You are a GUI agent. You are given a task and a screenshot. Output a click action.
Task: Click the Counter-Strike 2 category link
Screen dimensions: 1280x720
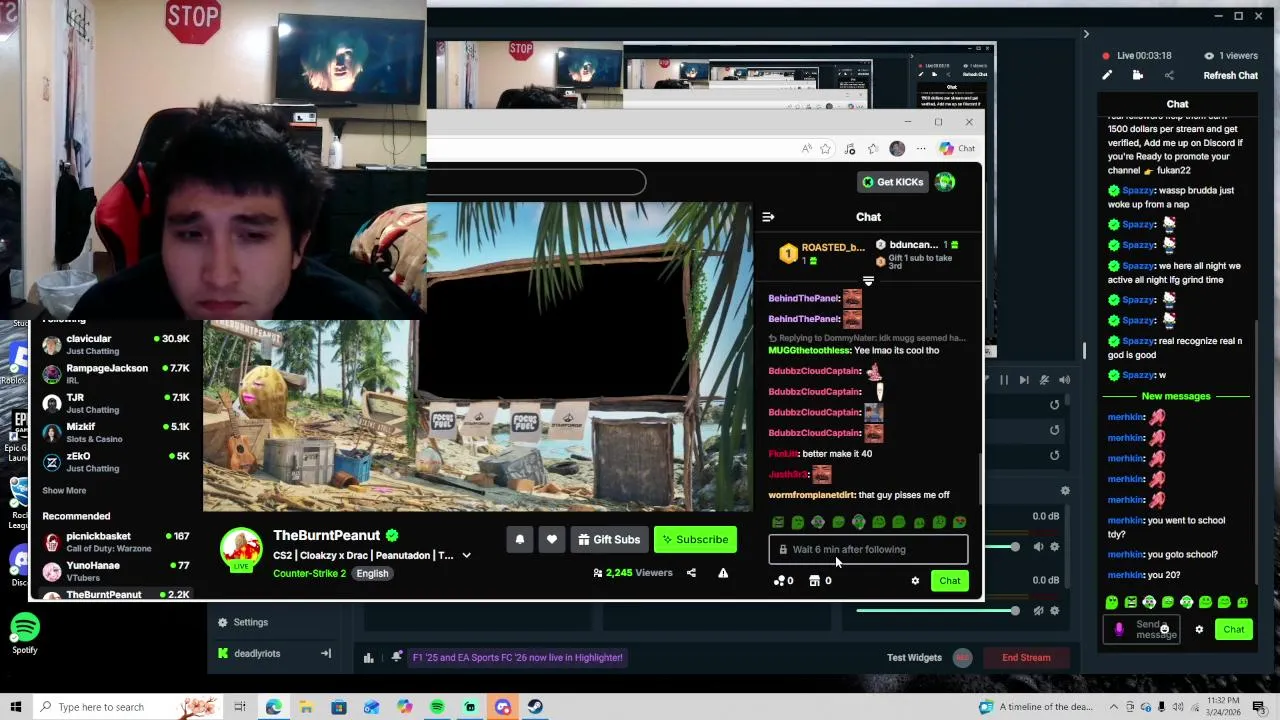pyautogui.click(x=309, y=574)
